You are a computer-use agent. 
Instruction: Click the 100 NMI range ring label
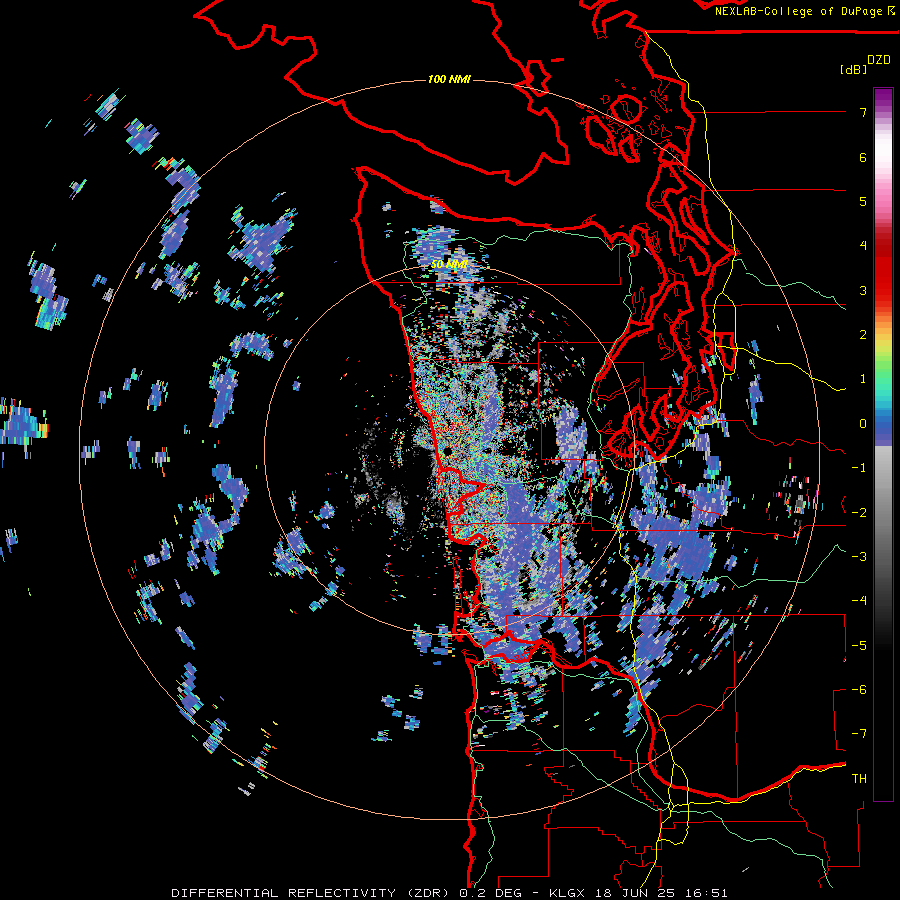tap(449, 79)
